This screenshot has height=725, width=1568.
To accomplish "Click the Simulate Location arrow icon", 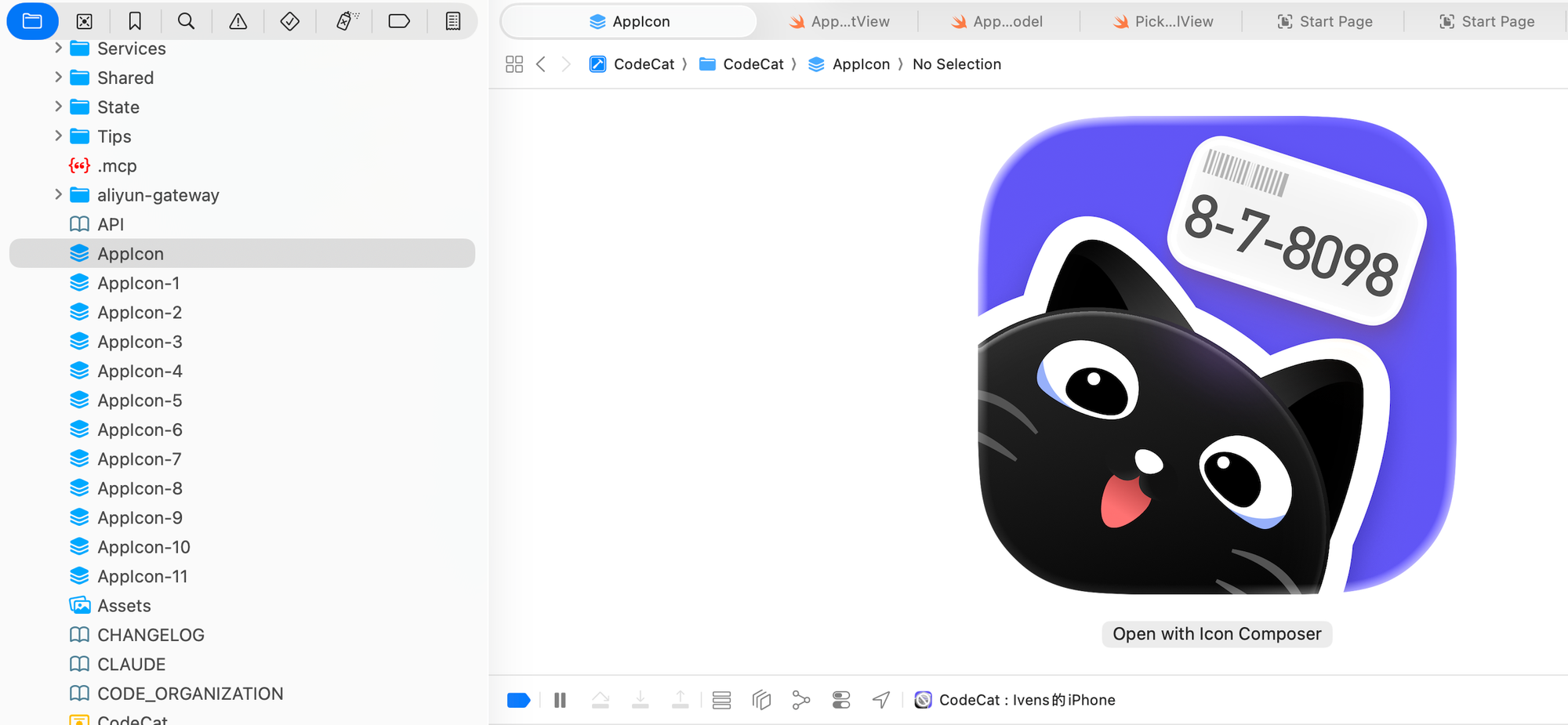I will tap(881, 700).
